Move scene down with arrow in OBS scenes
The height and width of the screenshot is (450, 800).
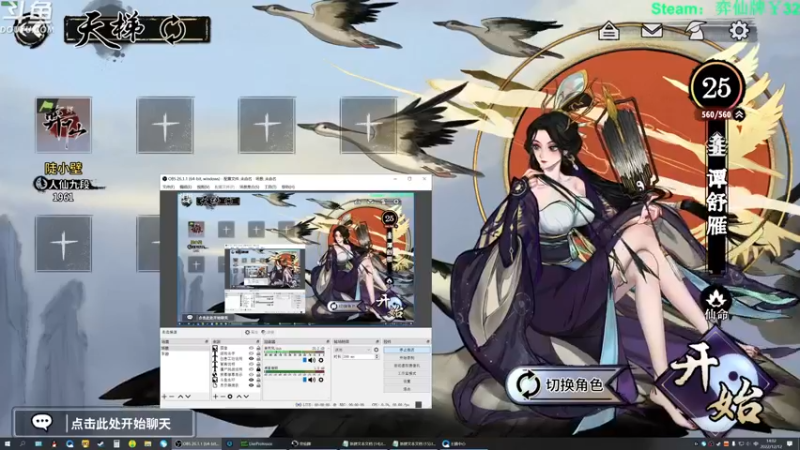click(x=188, y=396)
